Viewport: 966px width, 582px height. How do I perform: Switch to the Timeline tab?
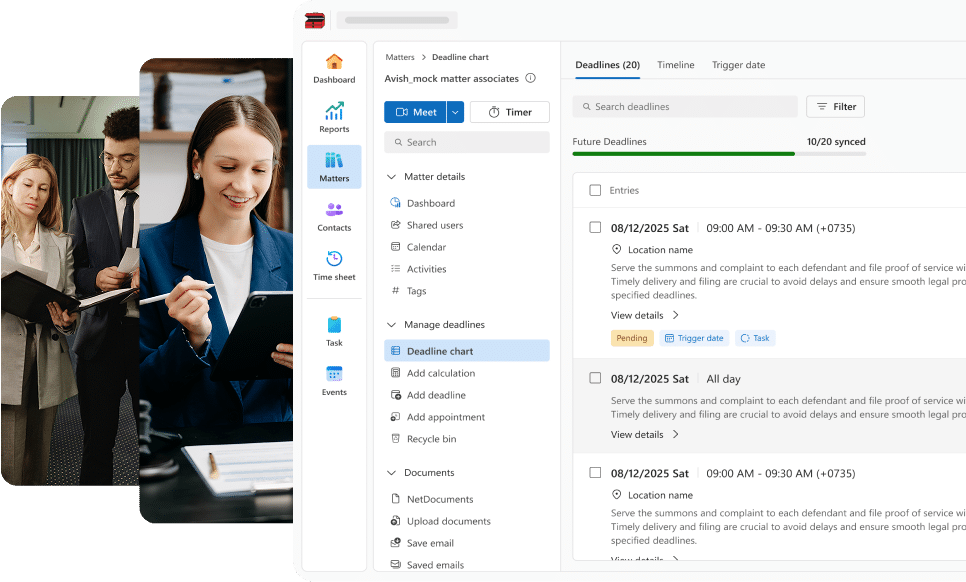[x=675, y=65]
